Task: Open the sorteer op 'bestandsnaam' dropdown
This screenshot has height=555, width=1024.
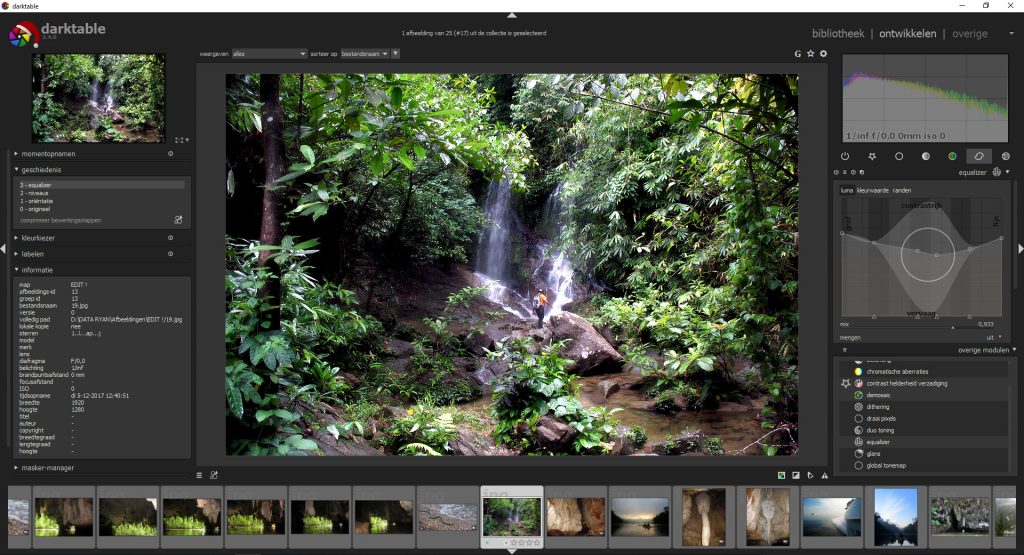Action: pos(365,54)
